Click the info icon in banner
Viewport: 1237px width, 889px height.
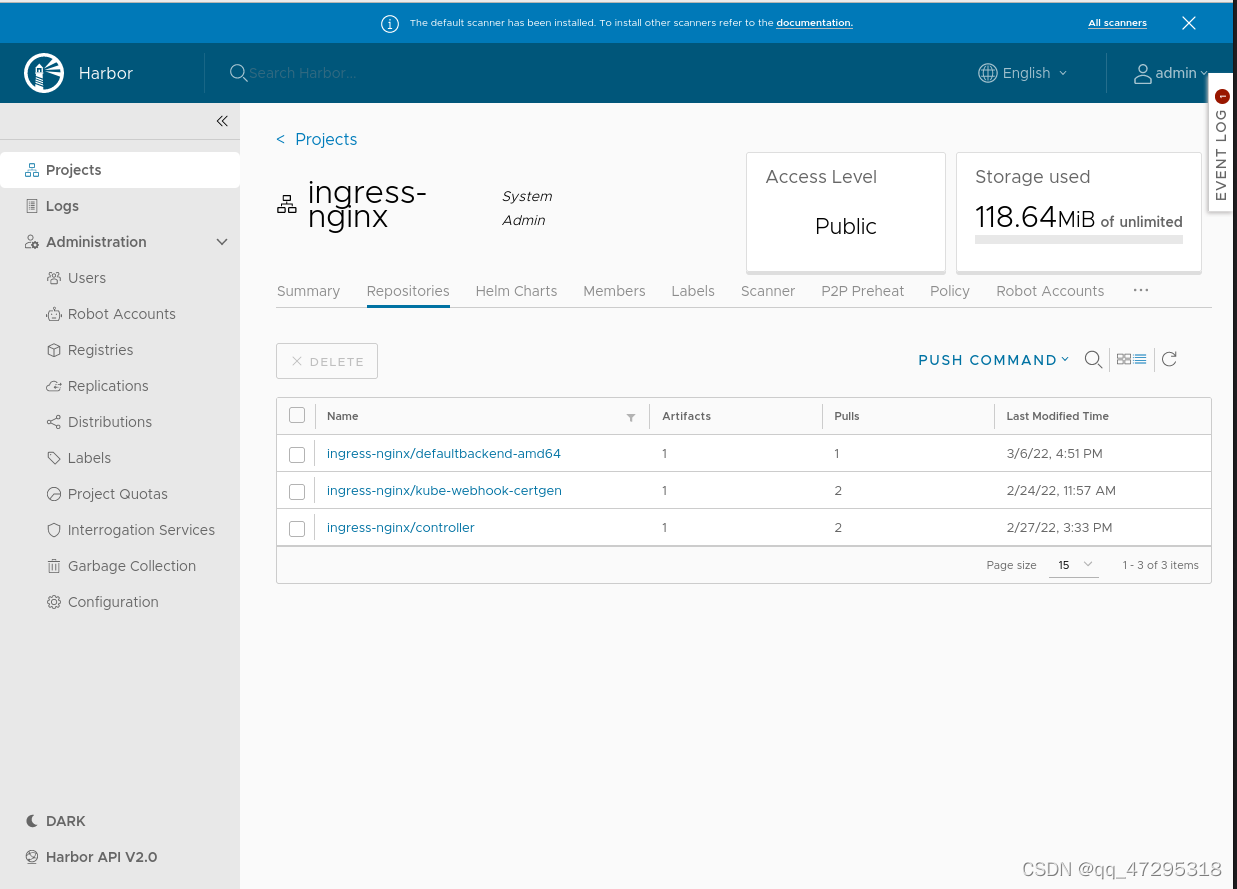pos(390,24)
